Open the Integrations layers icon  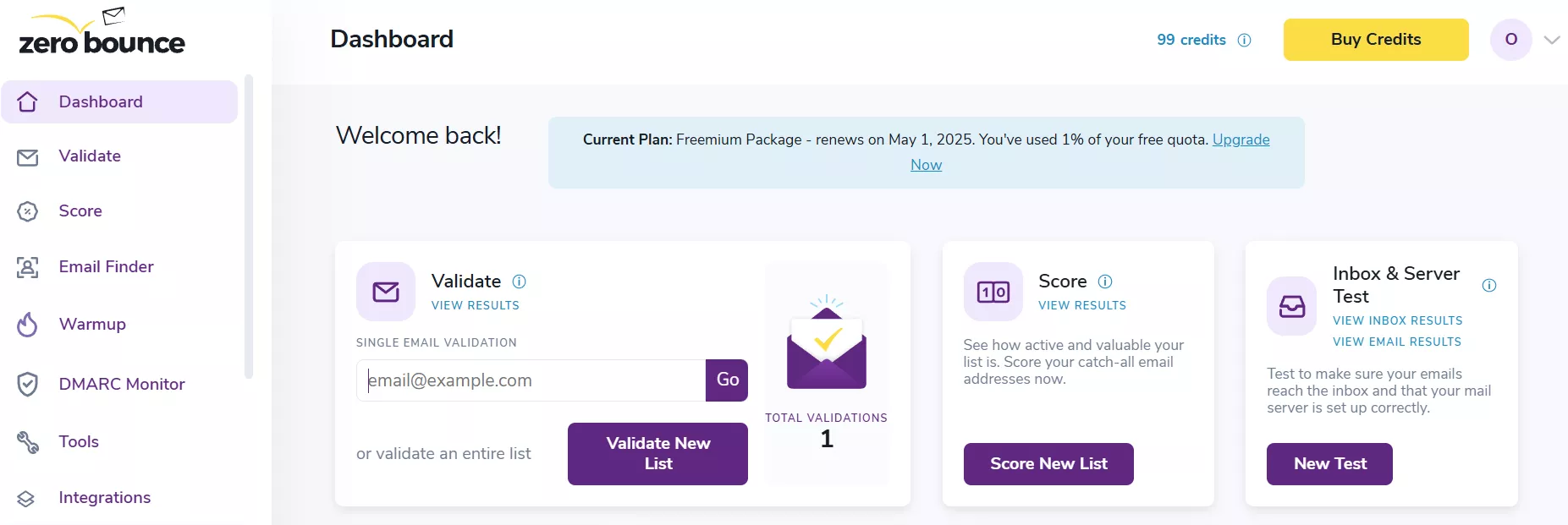coord(26,499)
